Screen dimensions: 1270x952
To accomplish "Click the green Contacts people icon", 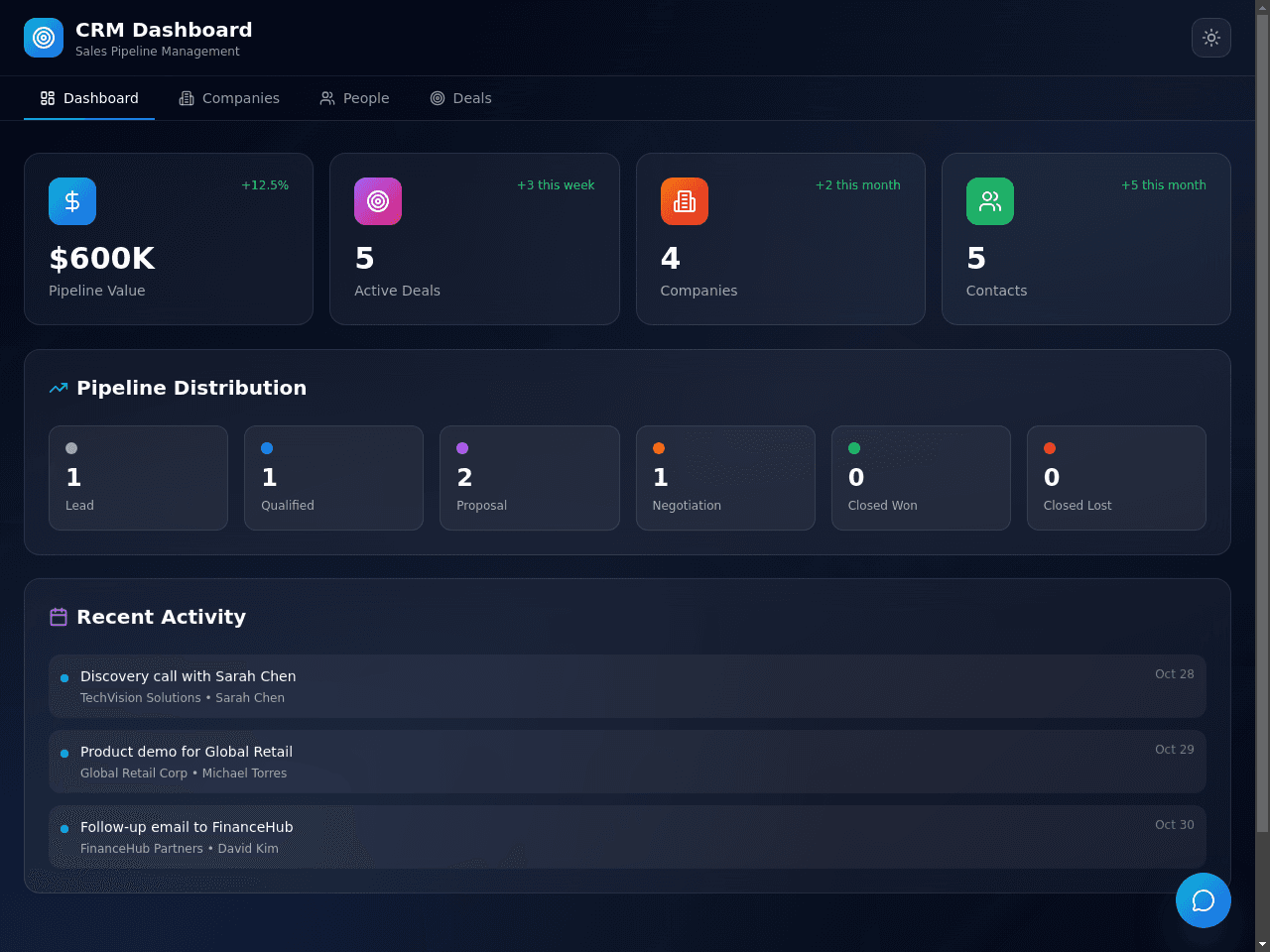I will (990, 201).
